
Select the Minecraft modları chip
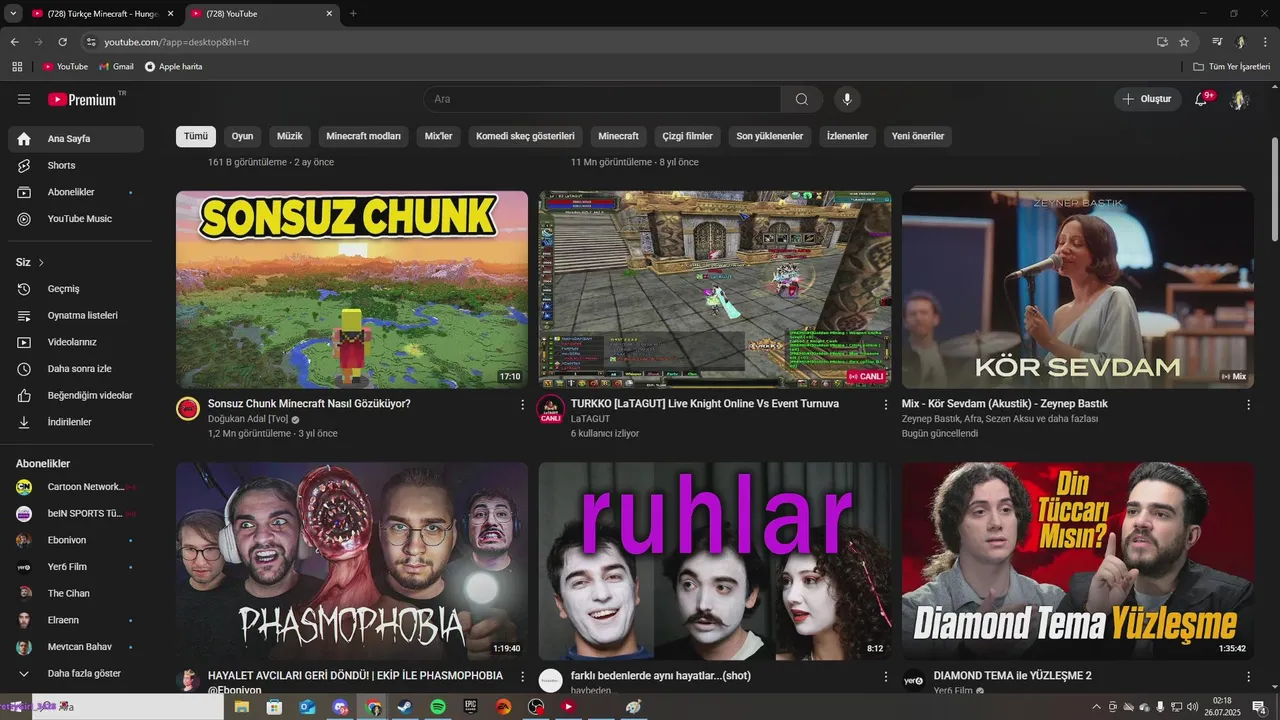(x=364, y=136)
